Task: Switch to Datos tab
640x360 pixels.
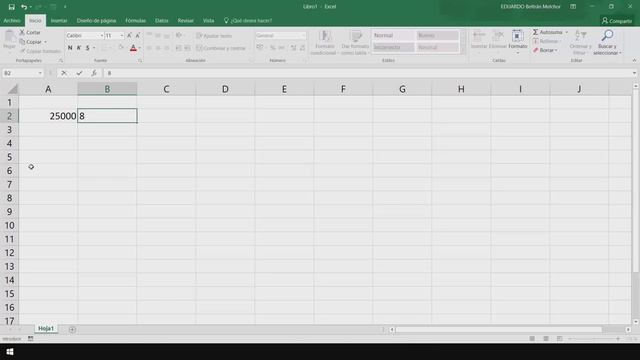Action: pos(162,20)
